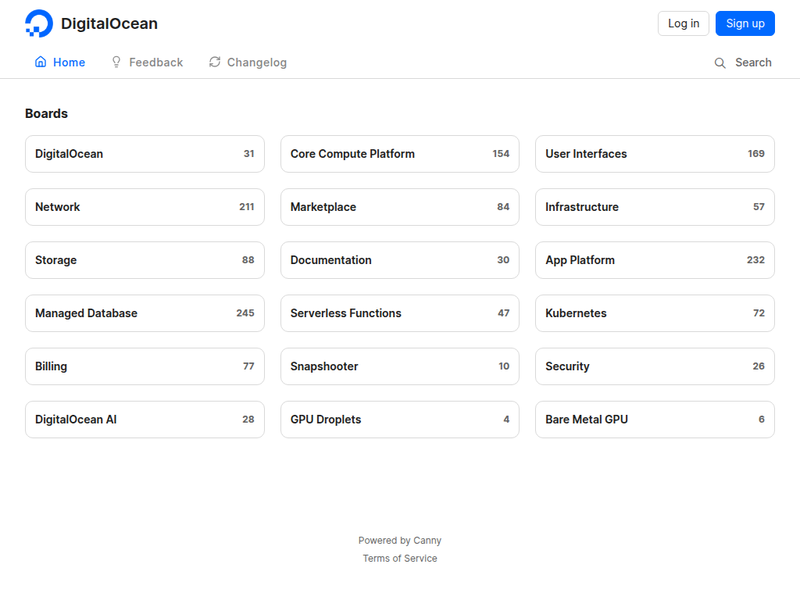
Task: Click the blue Sign up button
Action: tap(745, 23)
